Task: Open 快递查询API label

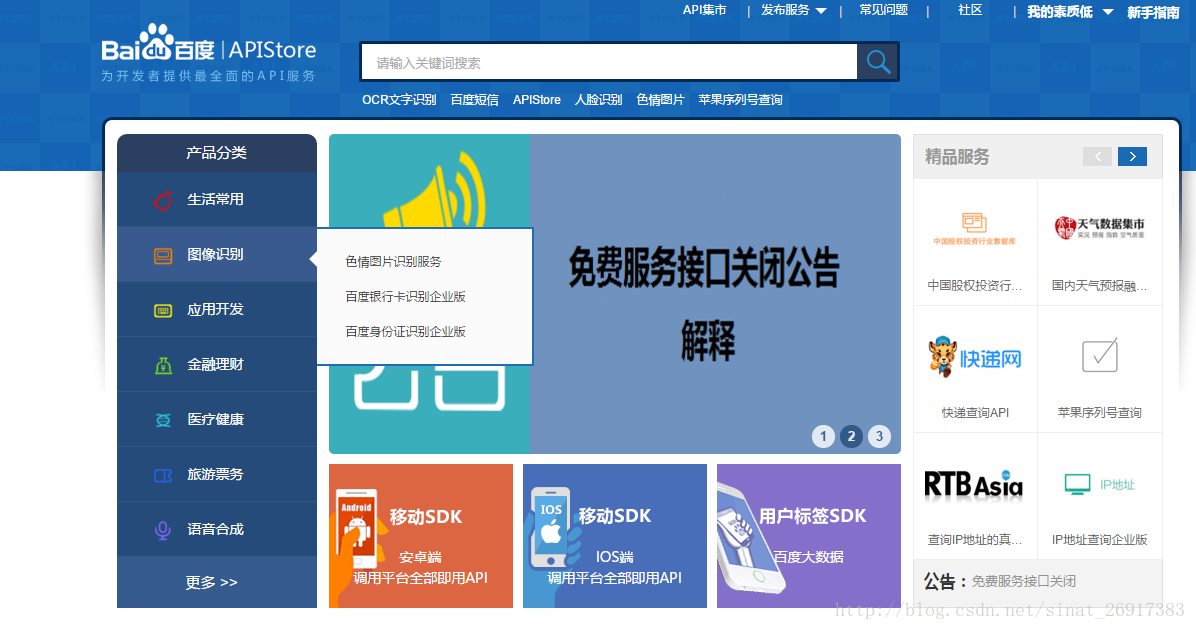Action: point(975,413)
